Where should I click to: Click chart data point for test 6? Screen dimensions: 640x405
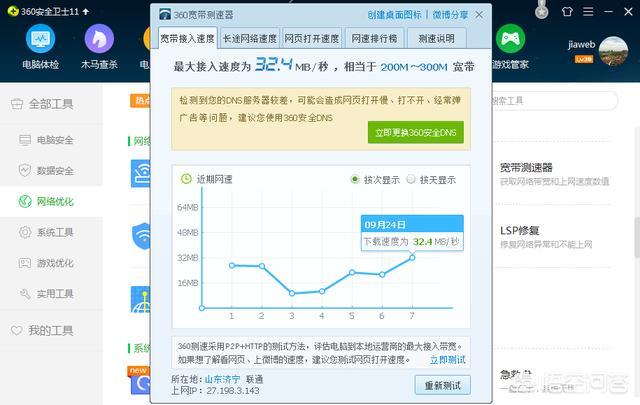382,274
